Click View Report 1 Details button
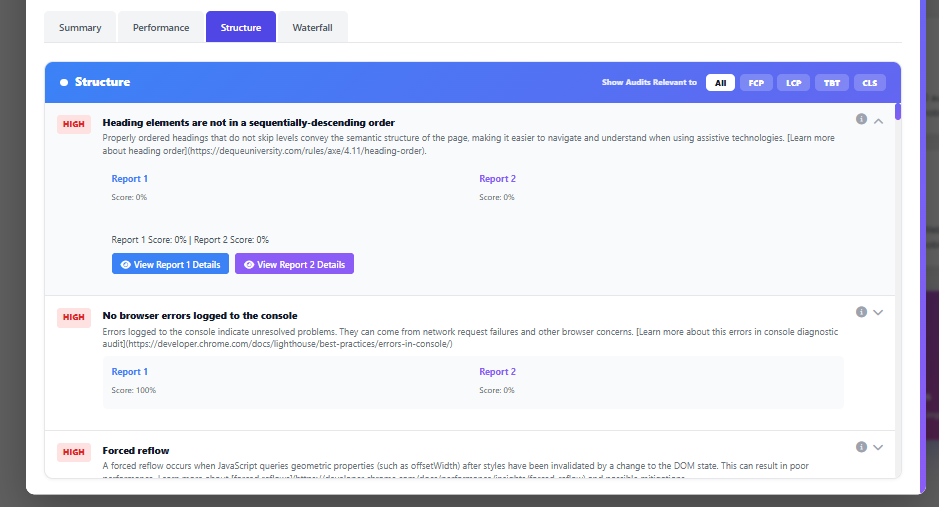This screenshot has height=507, width=939. coord(170,264)
